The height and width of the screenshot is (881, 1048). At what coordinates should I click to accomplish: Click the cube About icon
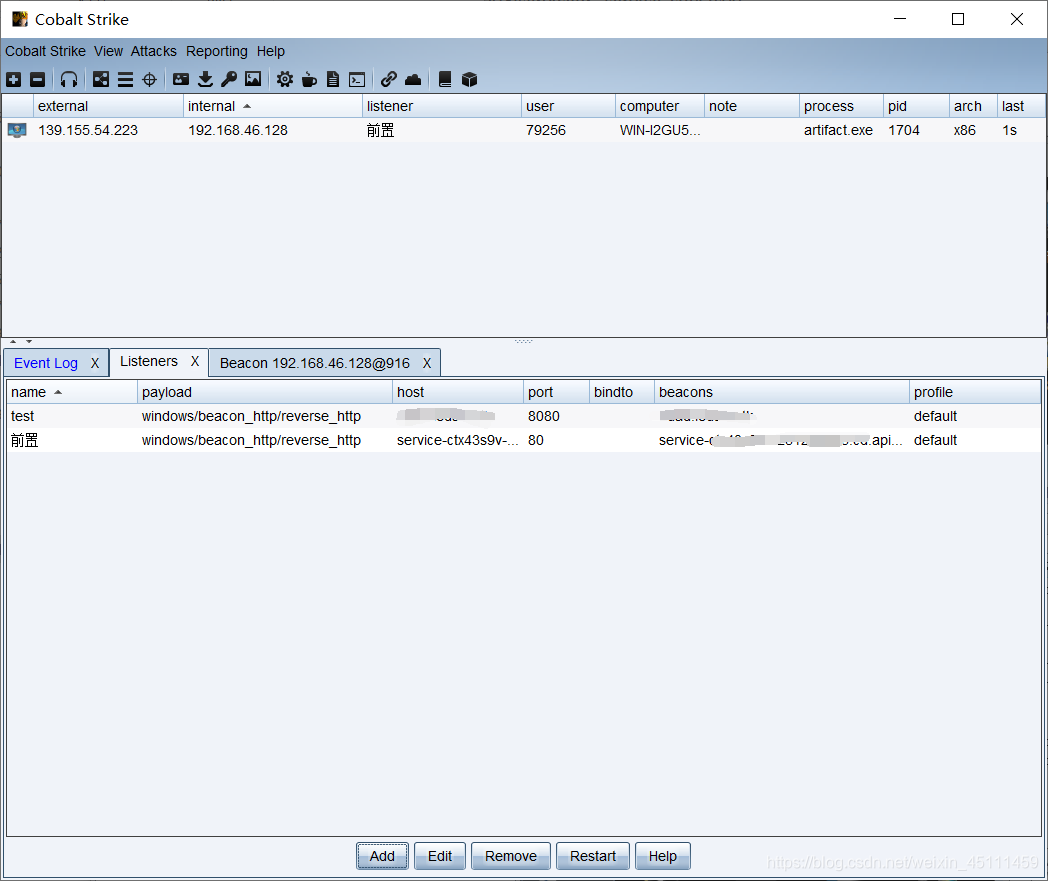pos(469,80)
